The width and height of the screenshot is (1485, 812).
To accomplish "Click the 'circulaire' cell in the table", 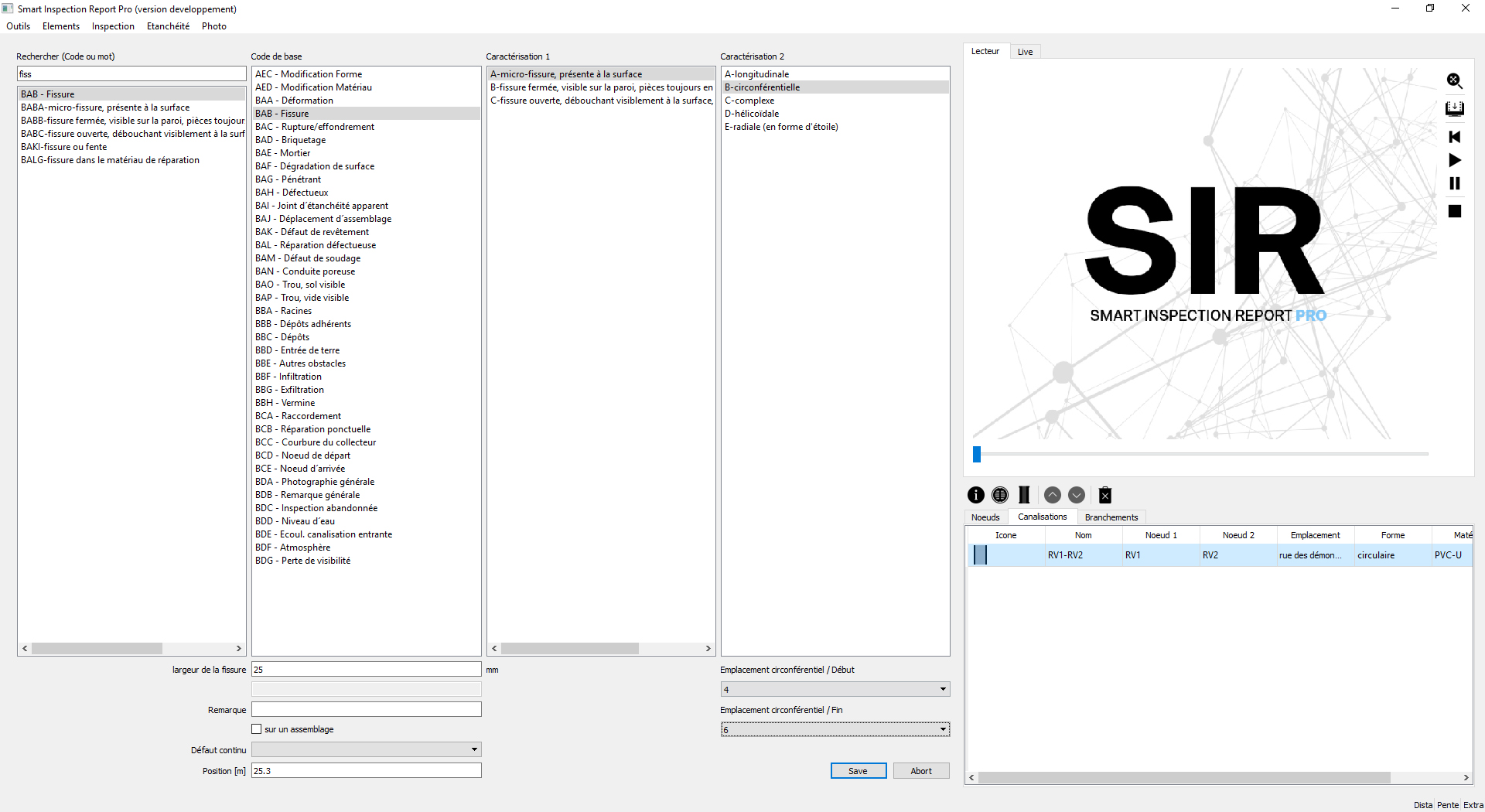I will pyautogui.click(x=1392, y=555).
